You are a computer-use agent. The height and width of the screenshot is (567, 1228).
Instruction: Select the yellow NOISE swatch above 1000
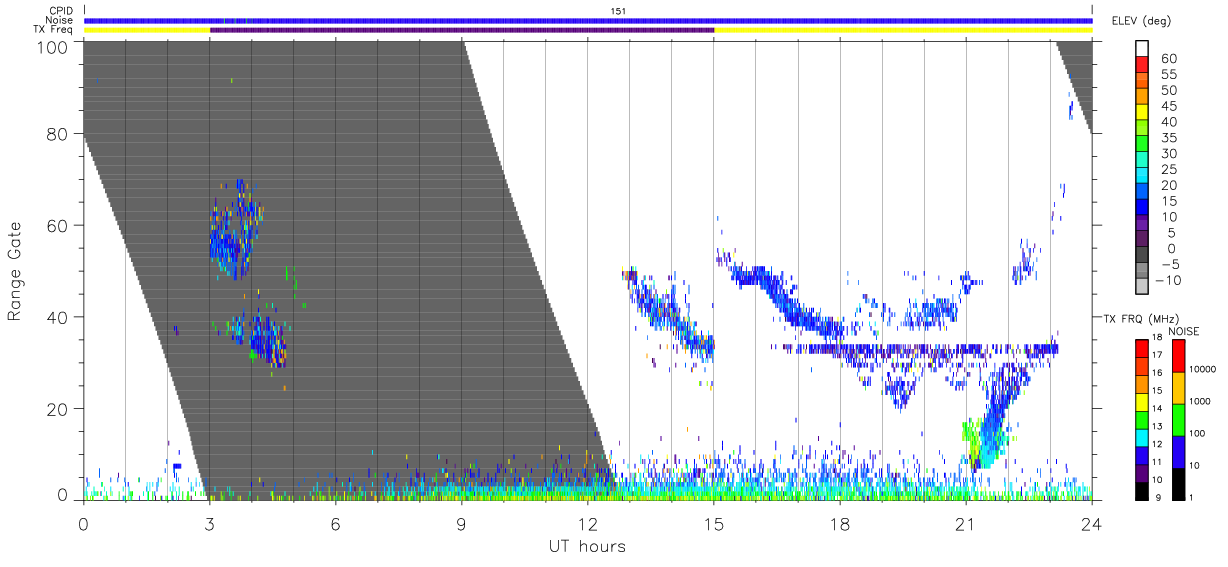pos(1177,388)
